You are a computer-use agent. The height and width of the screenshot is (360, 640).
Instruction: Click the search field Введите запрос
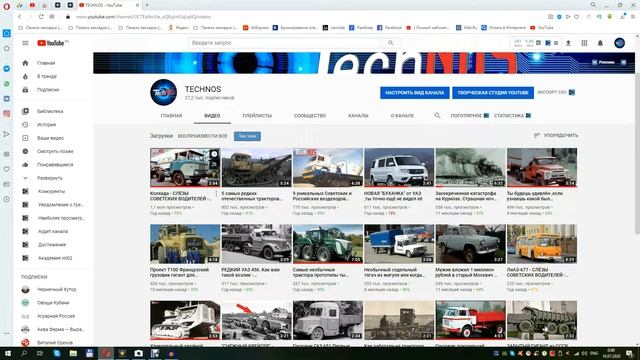point(284,43)
